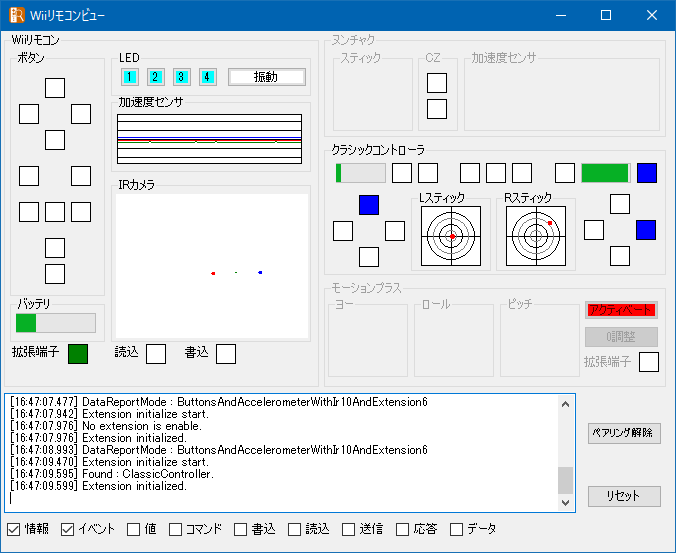Screen dimensions: 676x553
Task: Click the log scrollbar thumb
Action: click(565, 480)
